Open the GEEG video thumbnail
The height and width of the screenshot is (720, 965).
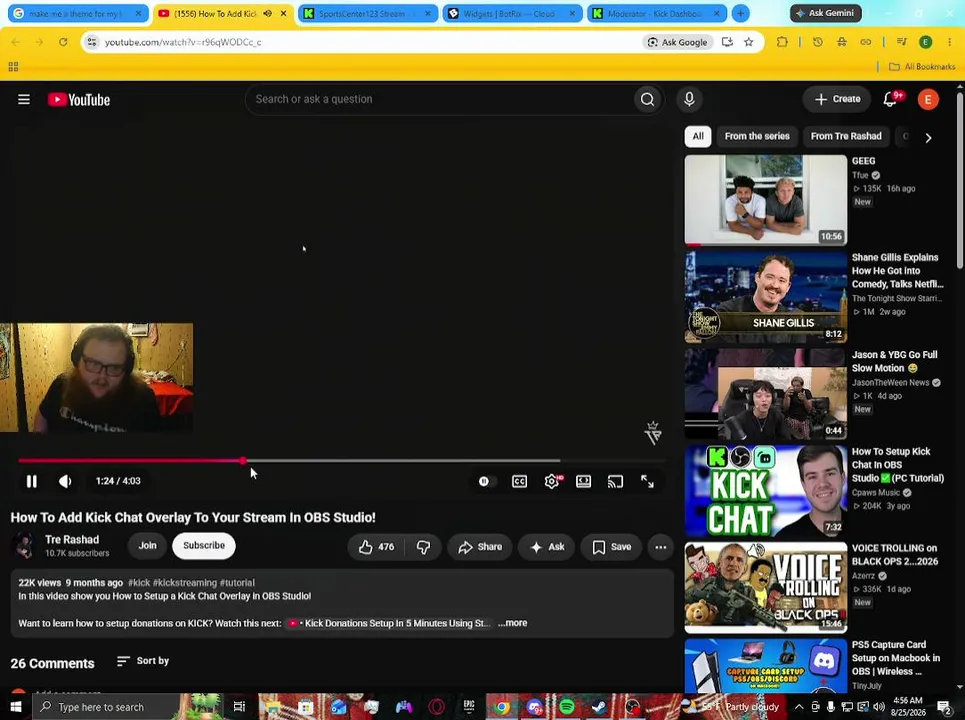[x=766, y=200]
